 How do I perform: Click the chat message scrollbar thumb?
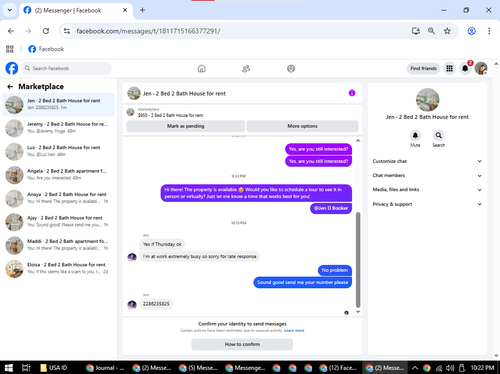tap(358, 260)
